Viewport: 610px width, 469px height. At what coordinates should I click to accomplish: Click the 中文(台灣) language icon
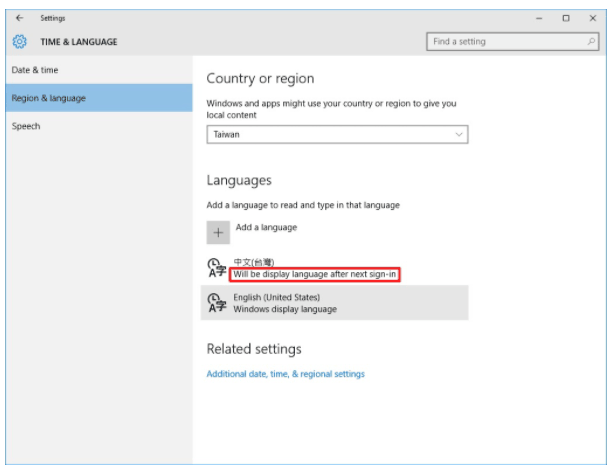click(215, 267)
